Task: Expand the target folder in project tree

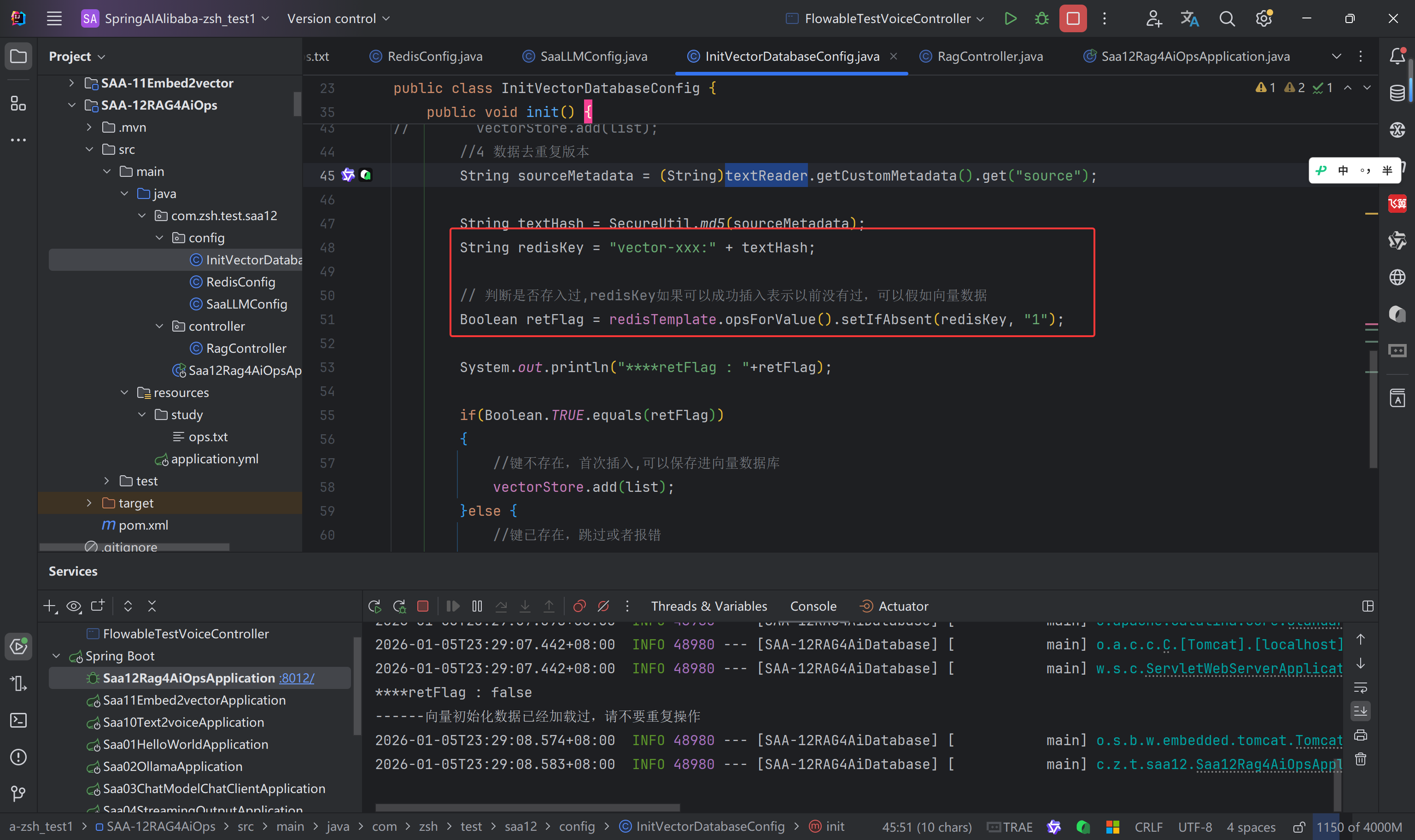Action: (x=89, y=502)
